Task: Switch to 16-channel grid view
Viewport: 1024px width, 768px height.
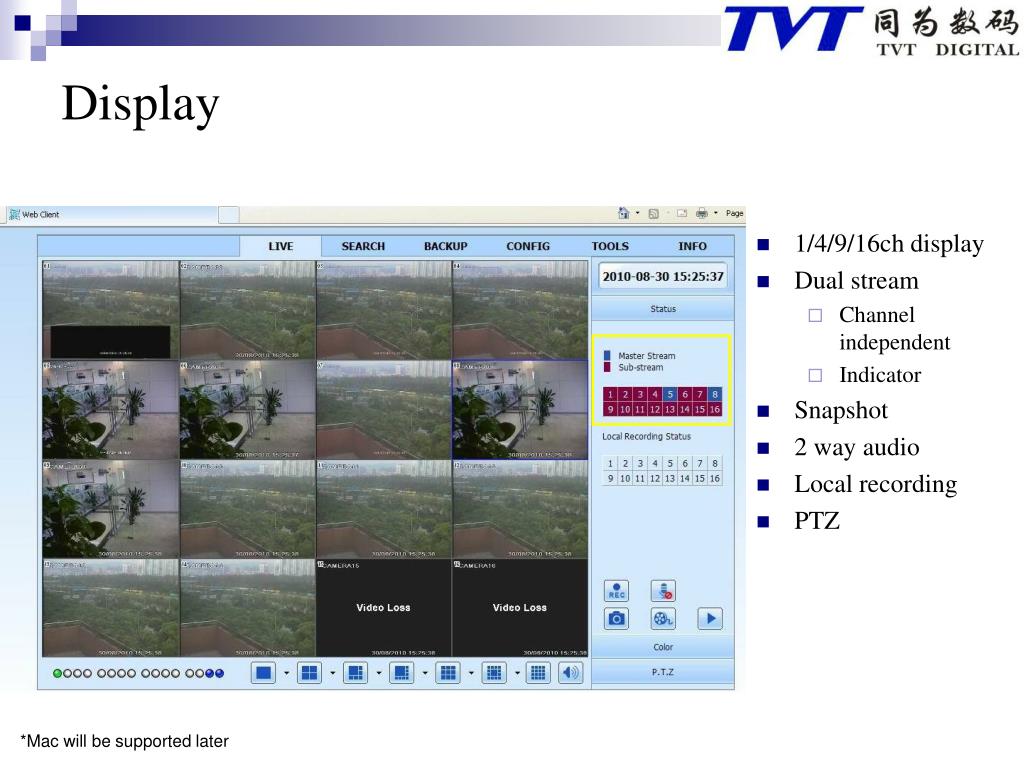Action: click(x=538, y=673)
